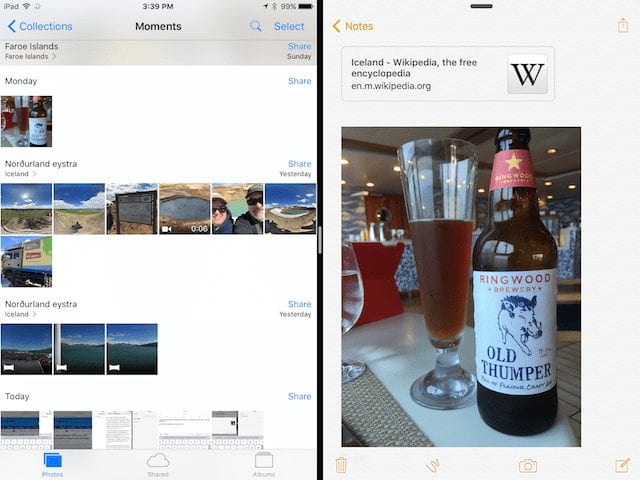Image resolution: width=640 pixels, height=480 pixels.
Task: Grab the split view divider handle
Action: coord(320,241)
